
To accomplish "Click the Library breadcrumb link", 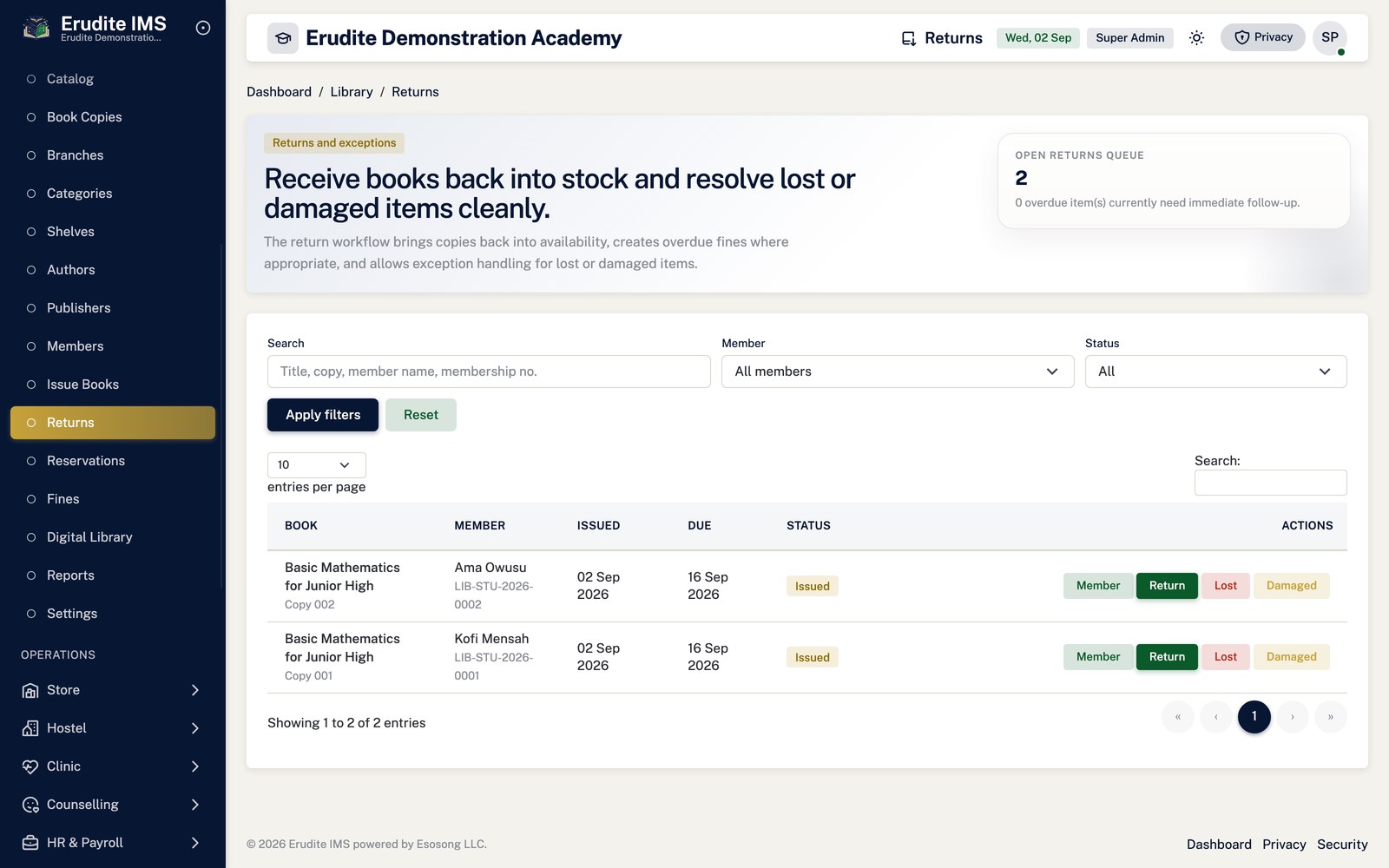I will tap(352, 92).
